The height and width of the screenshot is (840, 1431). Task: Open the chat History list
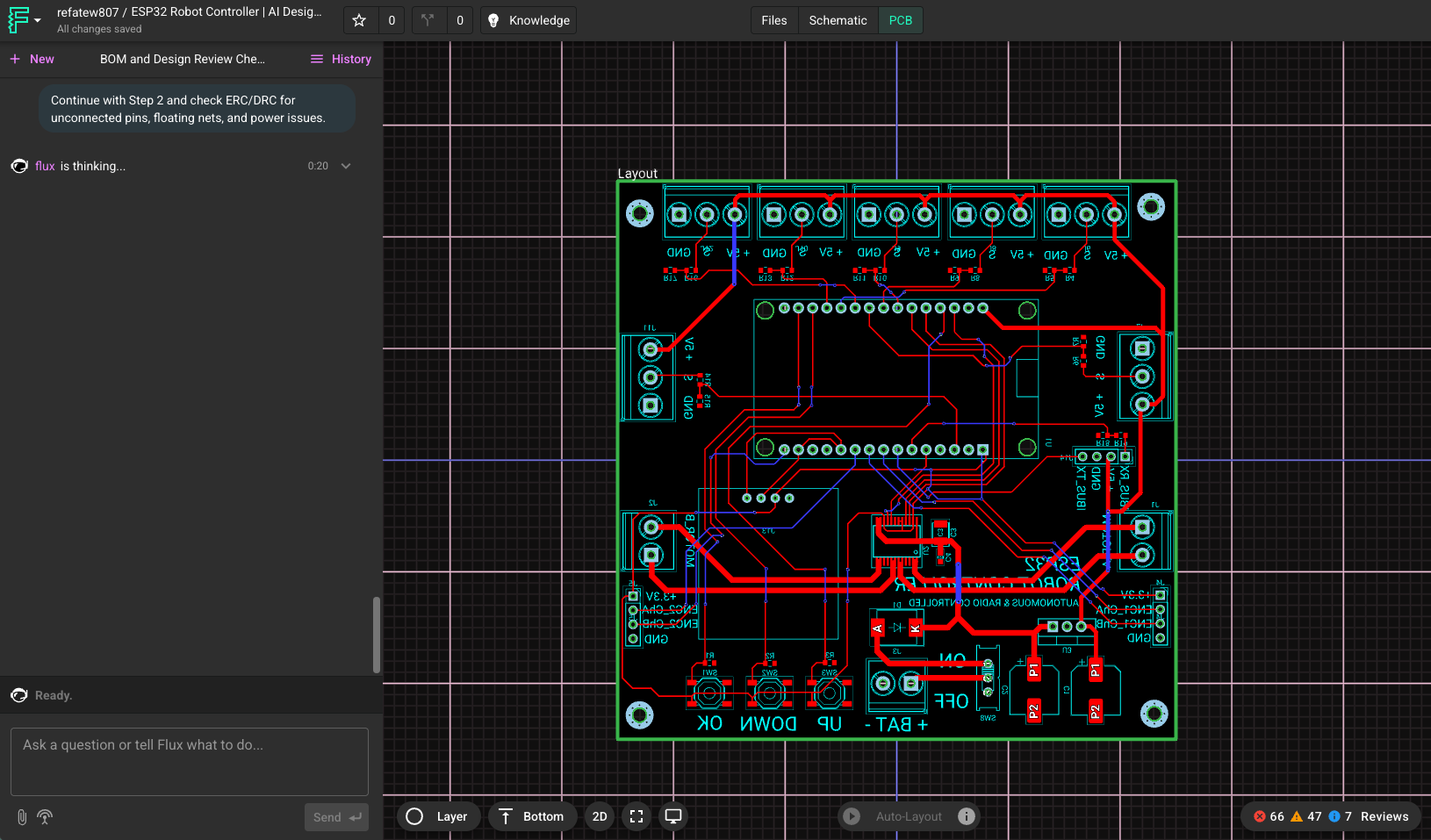click(x=341, y=59)
